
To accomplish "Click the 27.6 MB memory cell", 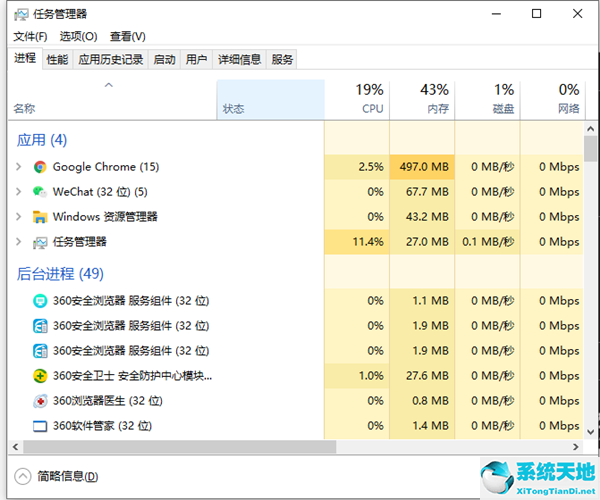I will click(x=422, y=376).
